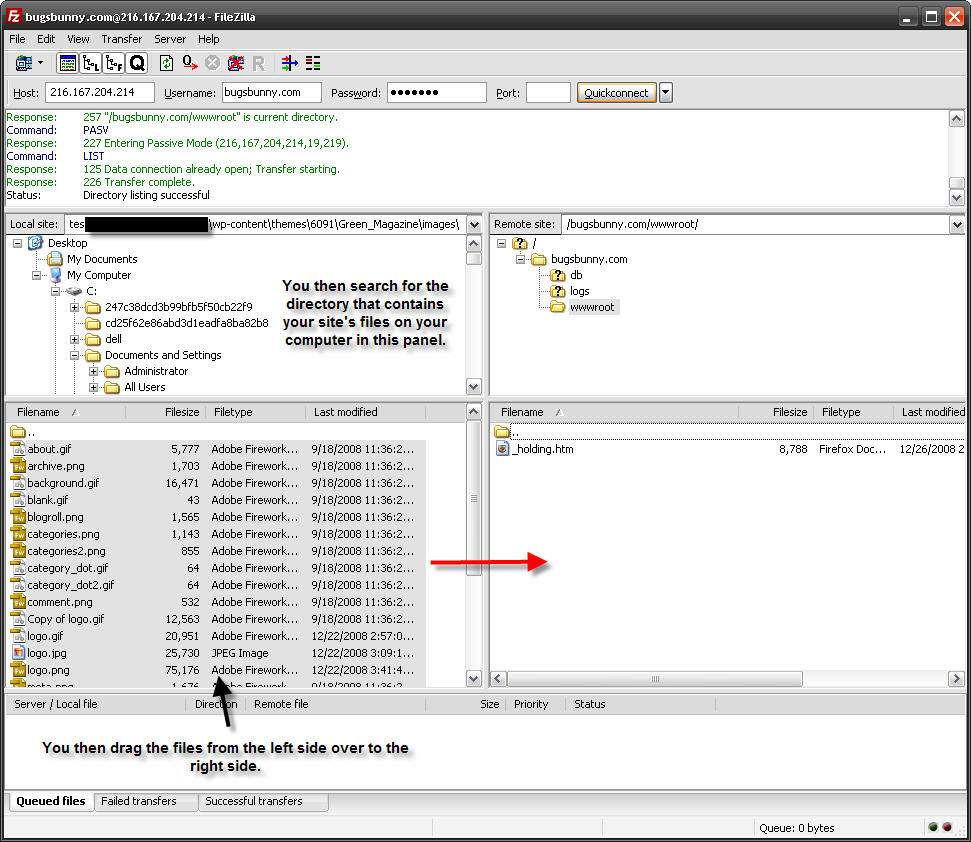
Task: Sort remote list by Filetype column
Action: point(841,412)
